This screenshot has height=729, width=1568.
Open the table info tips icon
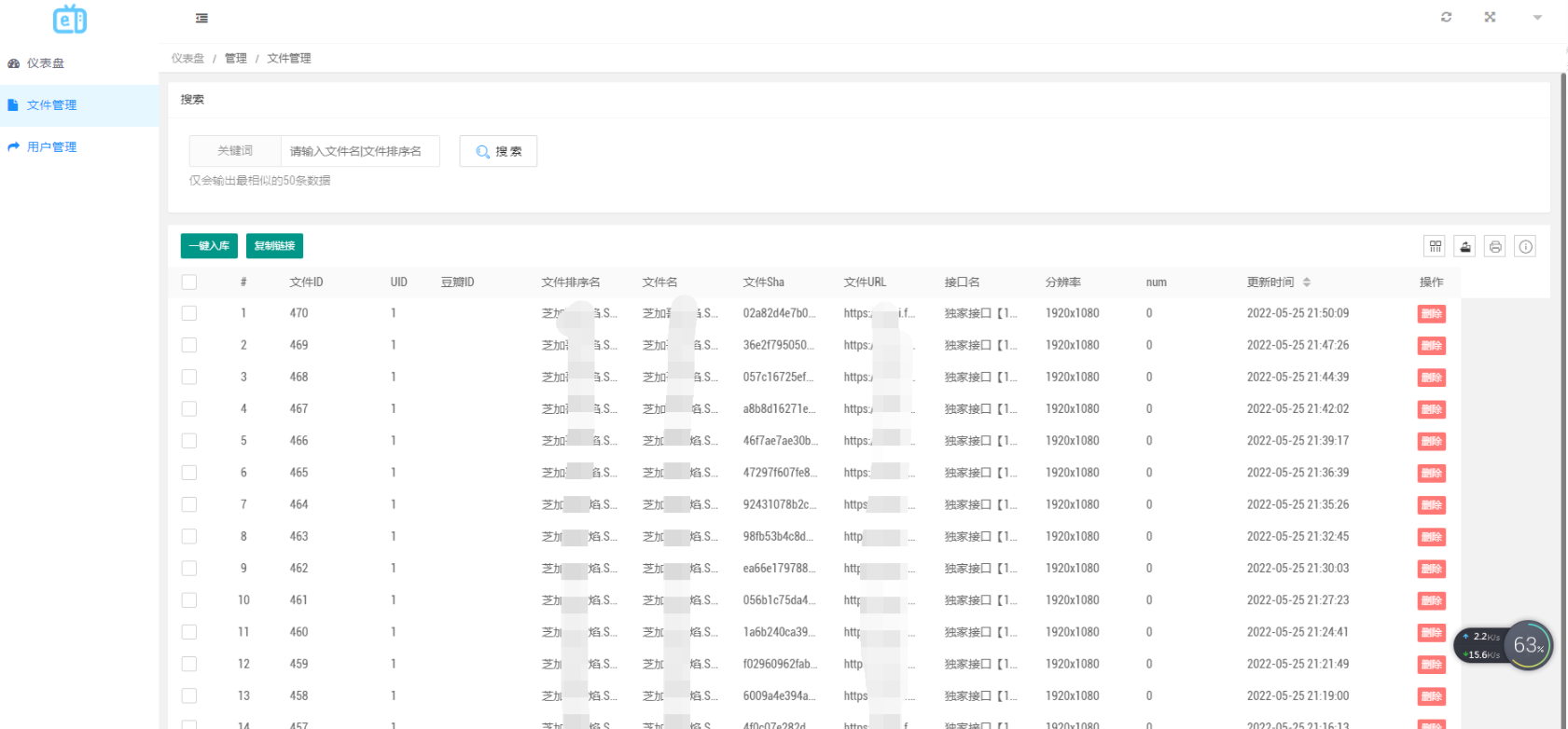pyautogui.click(x=1525, y=246)
